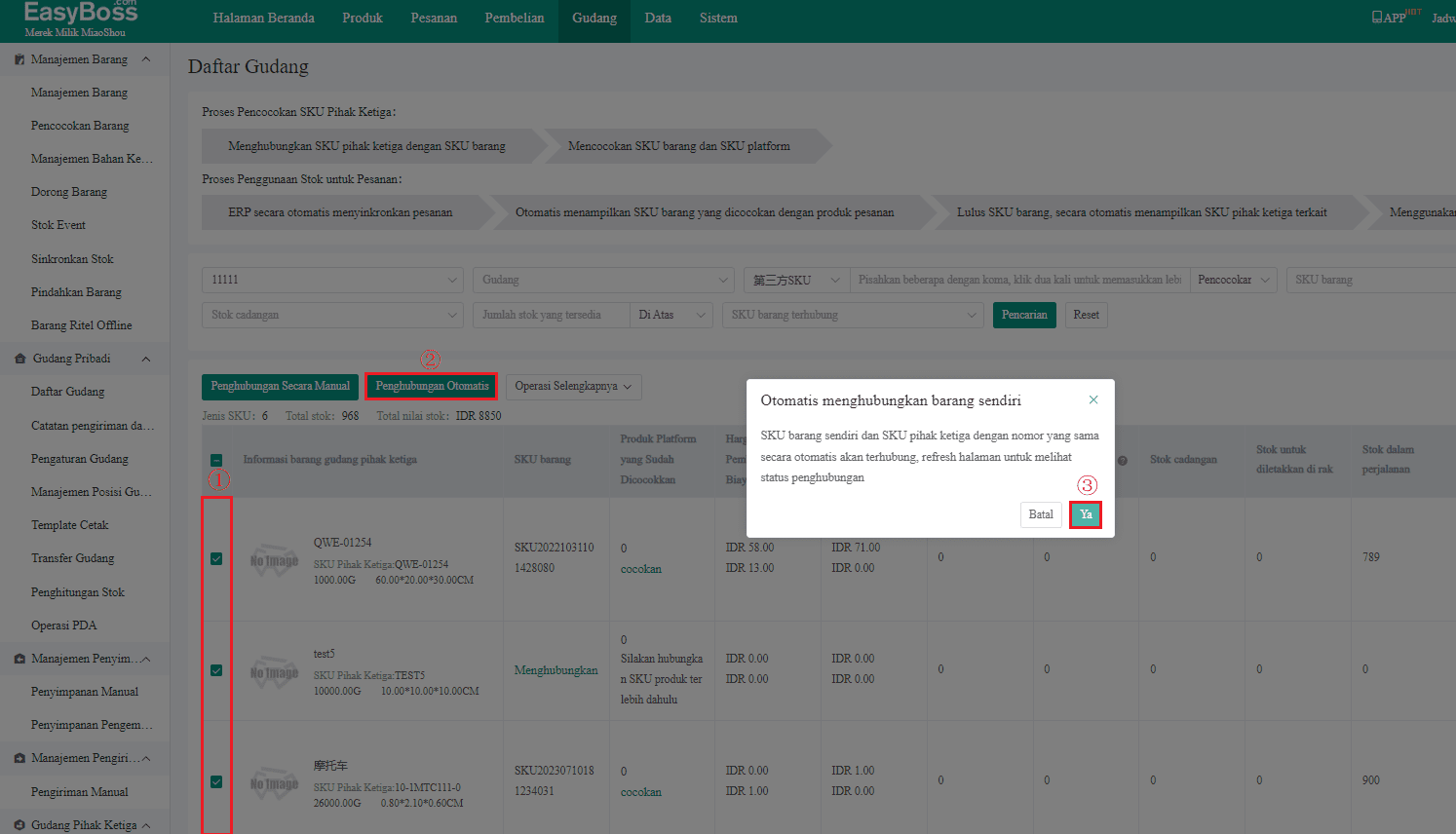Open the Sistem menu

tap(718, 19)
